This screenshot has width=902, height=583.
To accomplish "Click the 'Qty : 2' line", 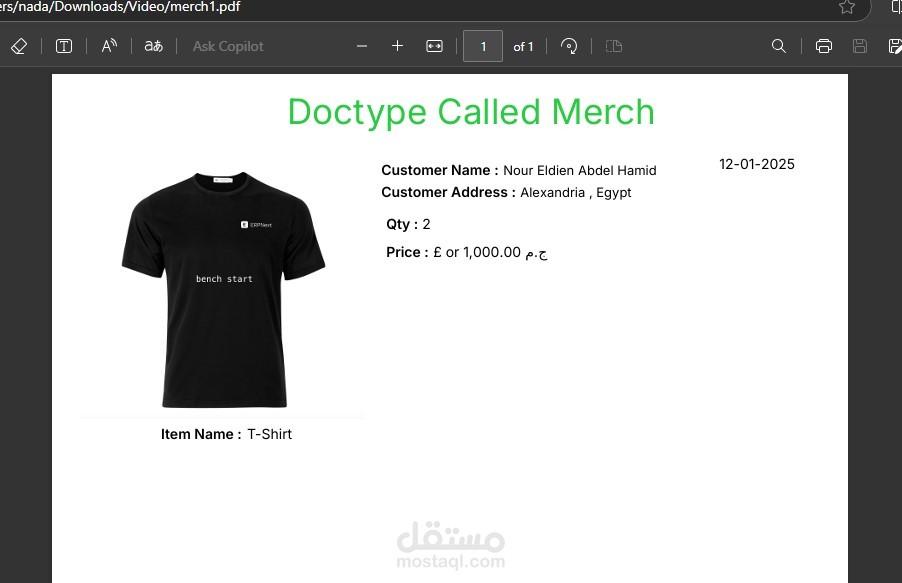I will (x=408, y=224).
